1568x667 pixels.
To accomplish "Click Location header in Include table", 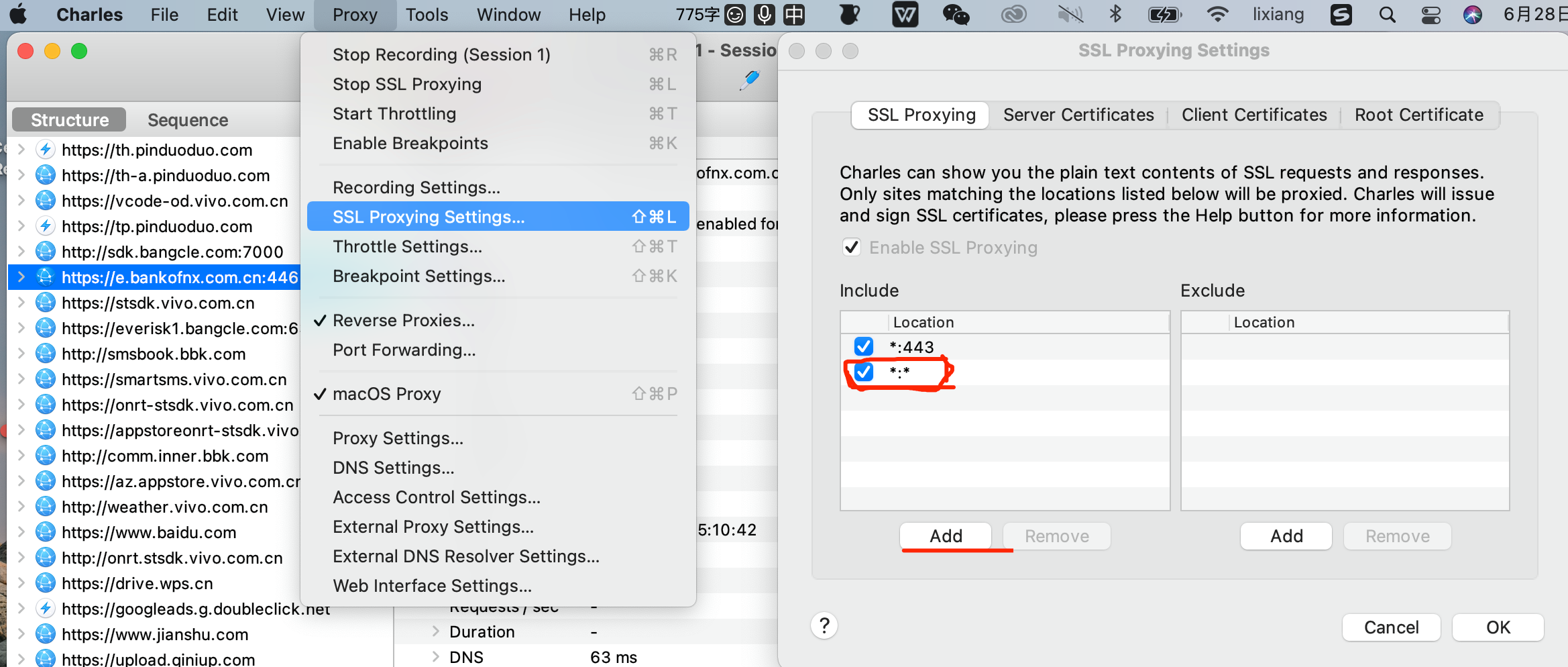I will pos(1029,322).
